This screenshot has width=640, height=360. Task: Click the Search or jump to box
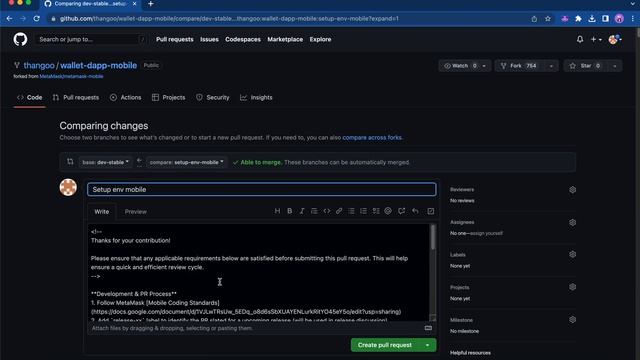point(91,40)
